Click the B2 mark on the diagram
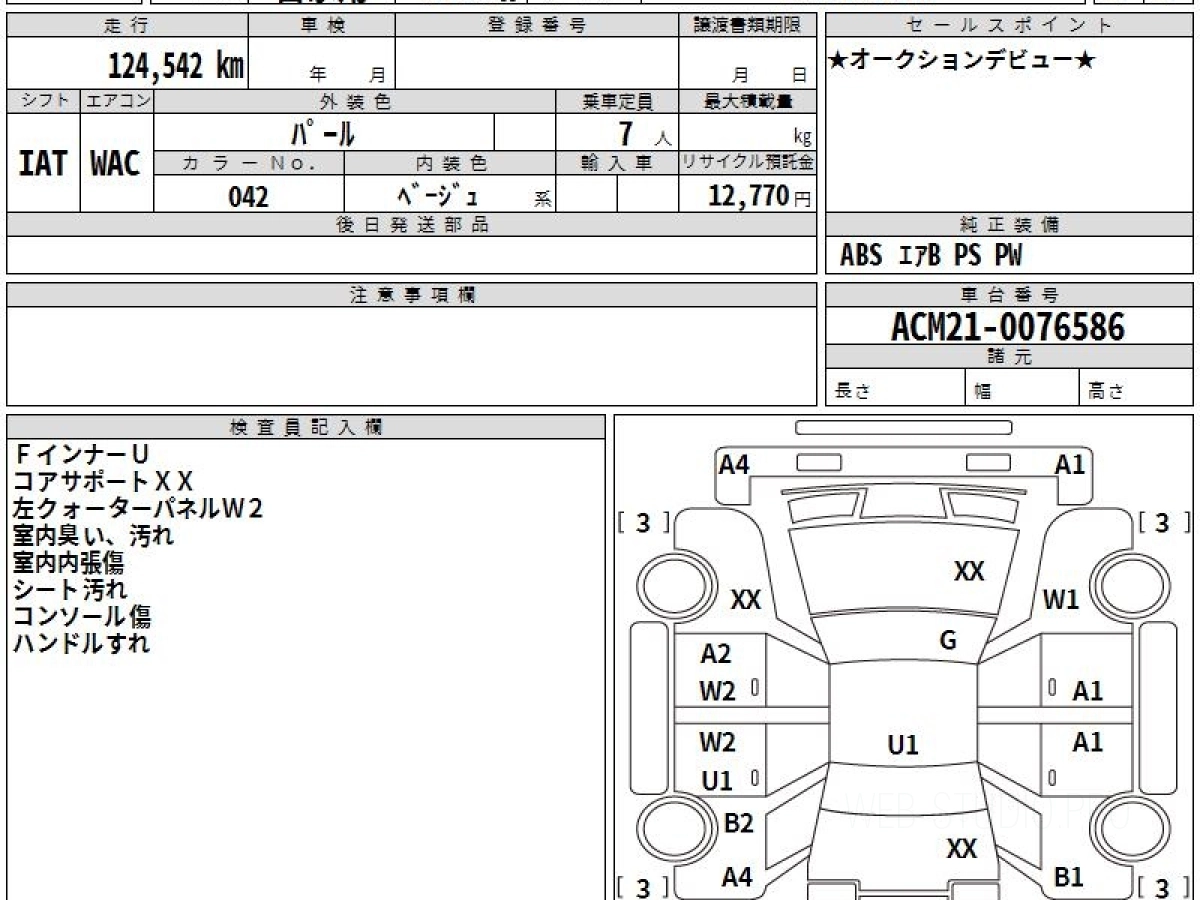 [x=738, y=823]
